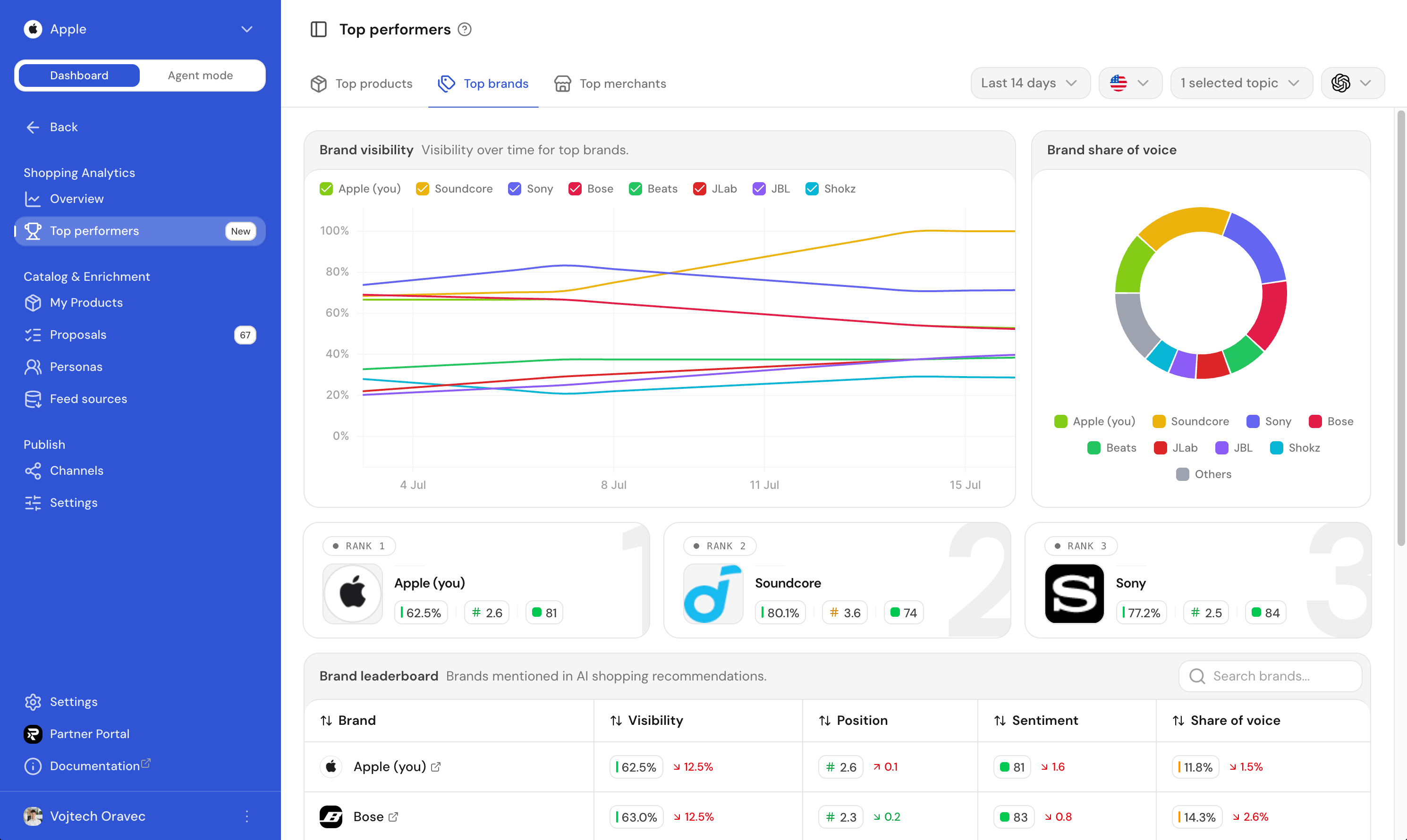Open the Top performers help icon
This screenshot has height=840, width=1407.
(x=464, y=29)
